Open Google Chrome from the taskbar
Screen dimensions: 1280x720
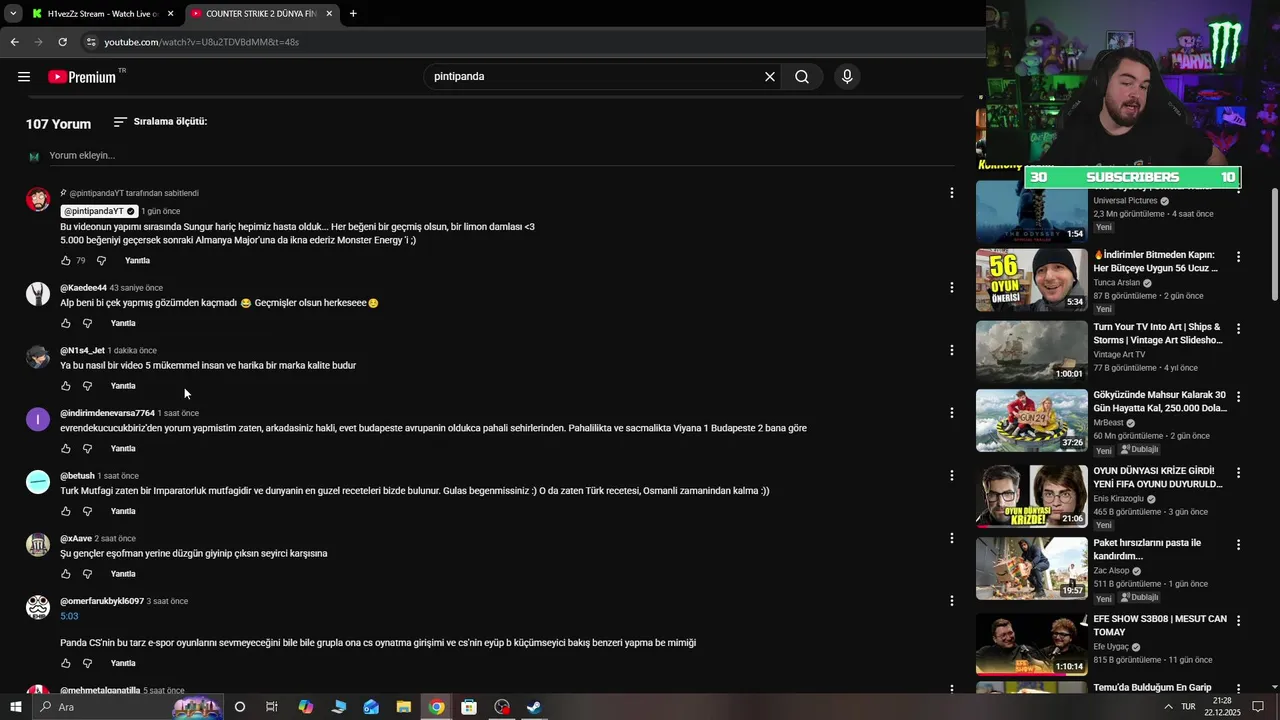click(x=437, y=707)
